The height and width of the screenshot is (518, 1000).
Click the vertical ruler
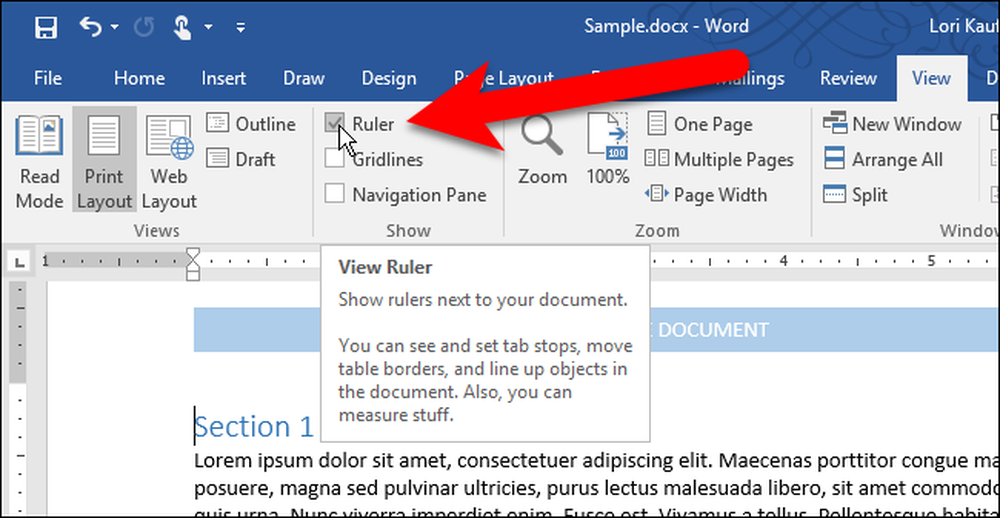tap(20, 399)
